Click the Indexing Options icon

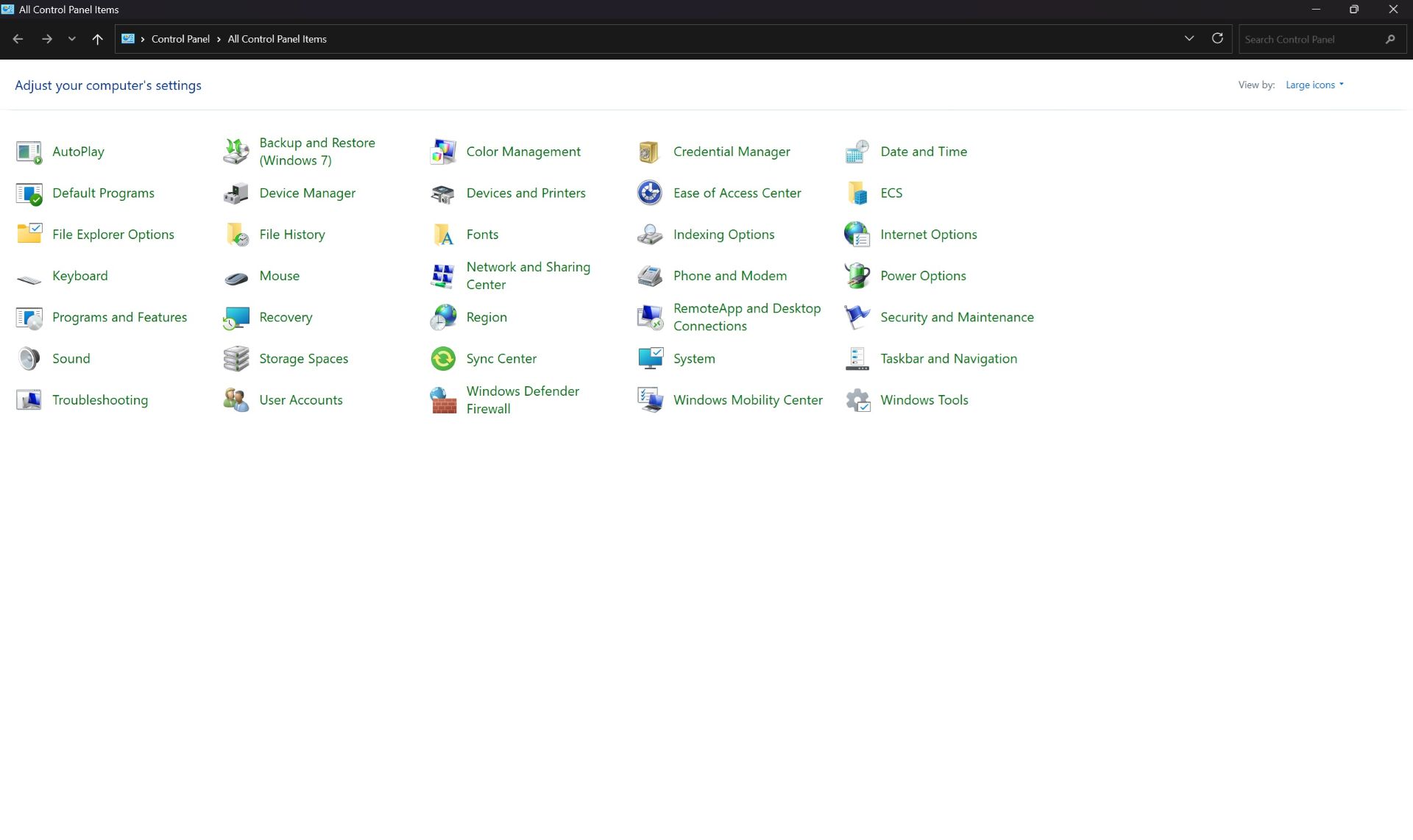(x=650, y=235)
